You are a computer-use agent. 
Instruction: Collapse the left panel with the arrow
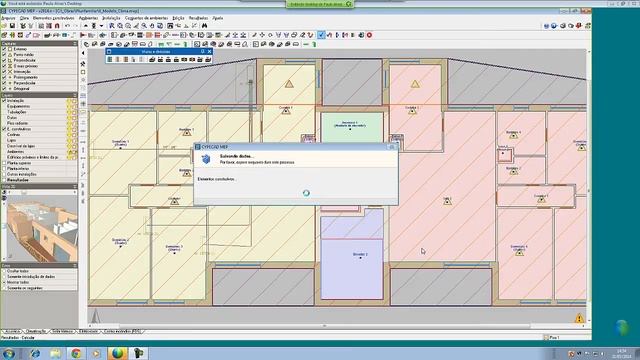tap(83, 53)
